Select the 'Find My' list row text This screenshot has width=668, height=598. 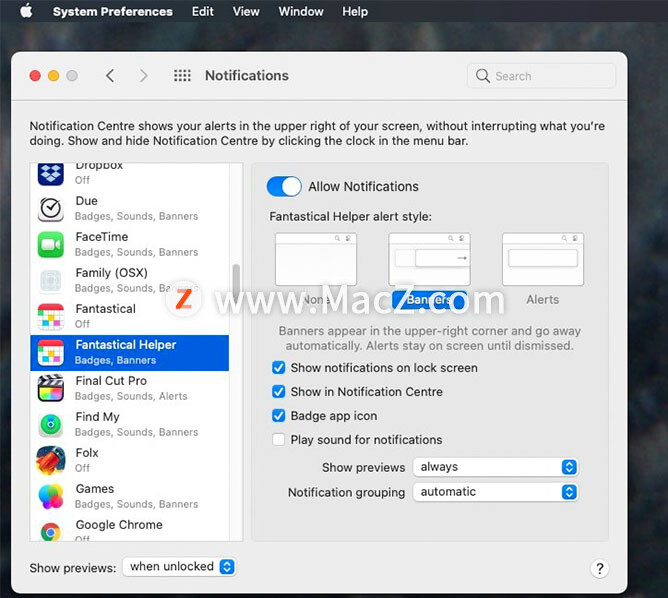(x=98, y=417)
